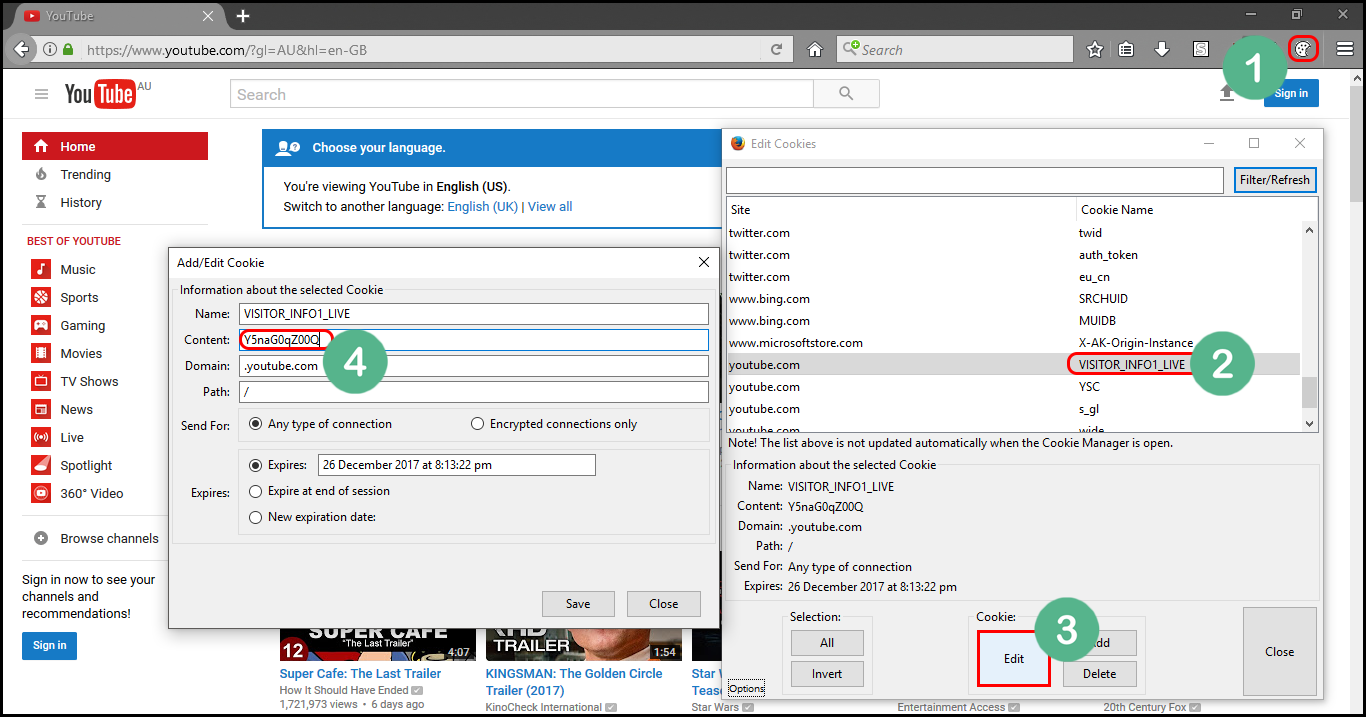Click the Edit Cookies extension toolbar icon
The image size is (1366, 717).
tap(1302, 48)
